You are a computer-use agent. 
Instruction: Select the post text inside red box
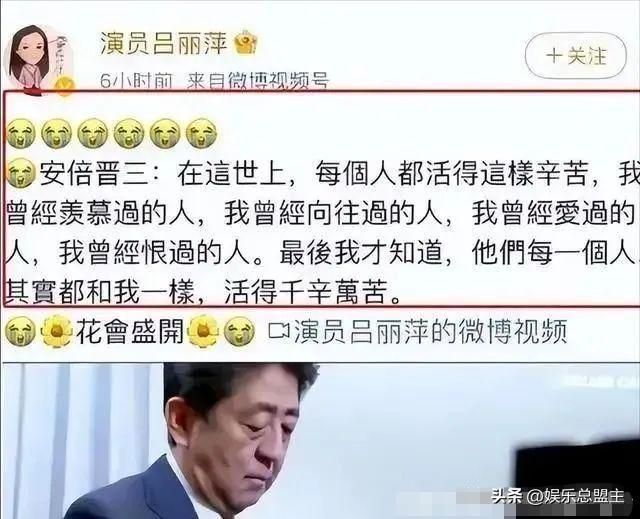[322, 198]
